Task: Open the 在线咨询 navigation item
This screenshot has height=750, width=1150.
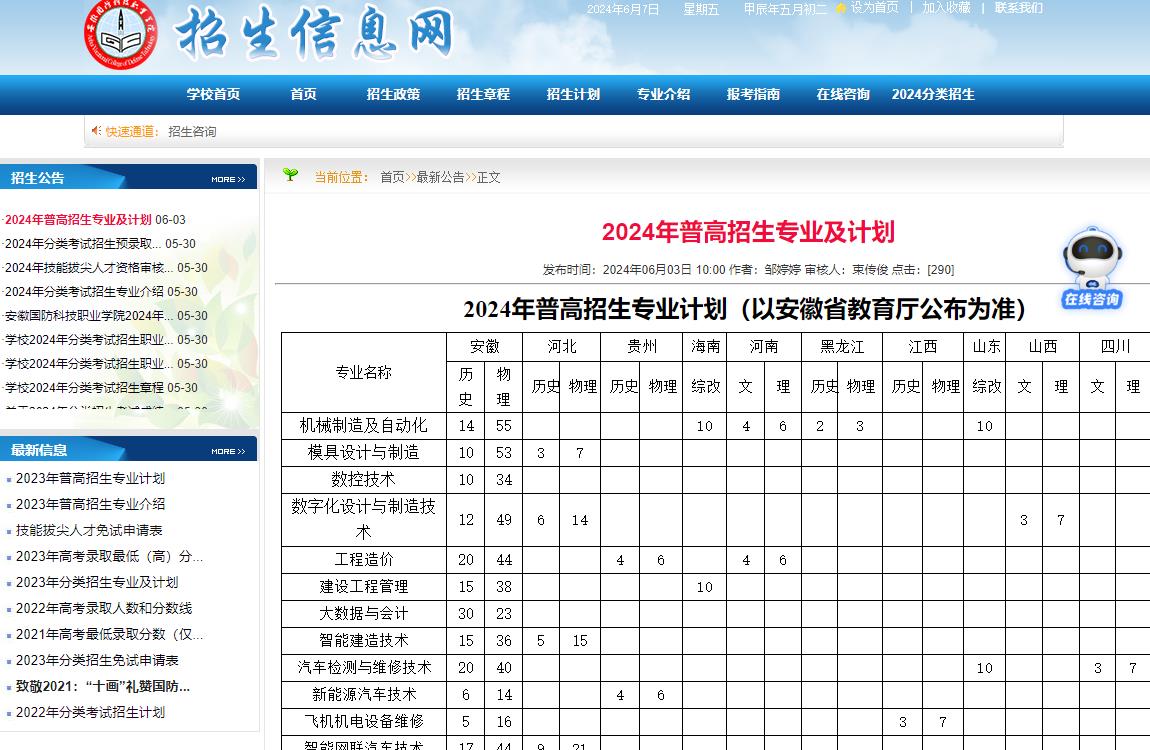Action: pos(843,94)
